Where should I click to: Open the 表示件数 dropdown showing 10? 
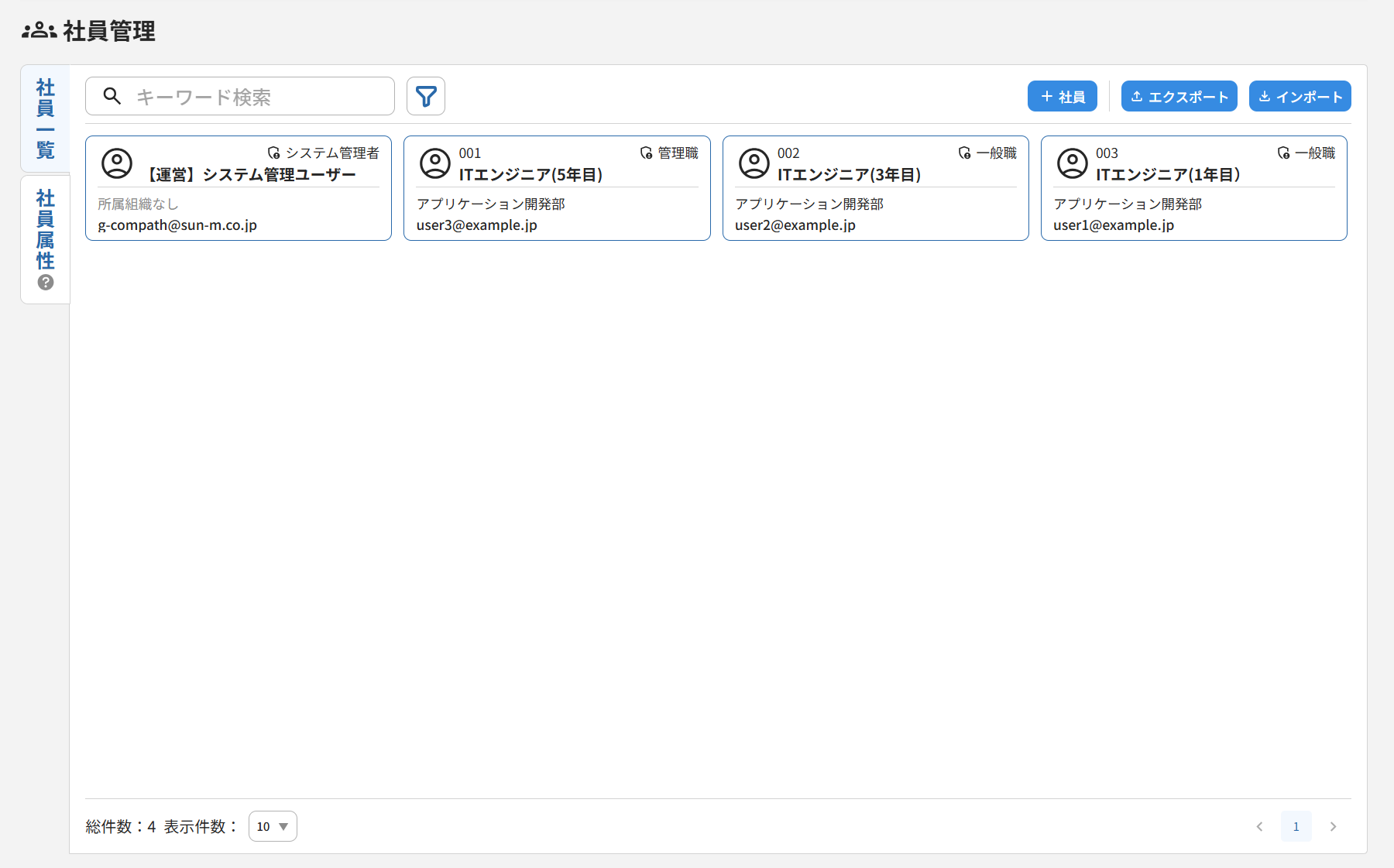pos(273,826)
